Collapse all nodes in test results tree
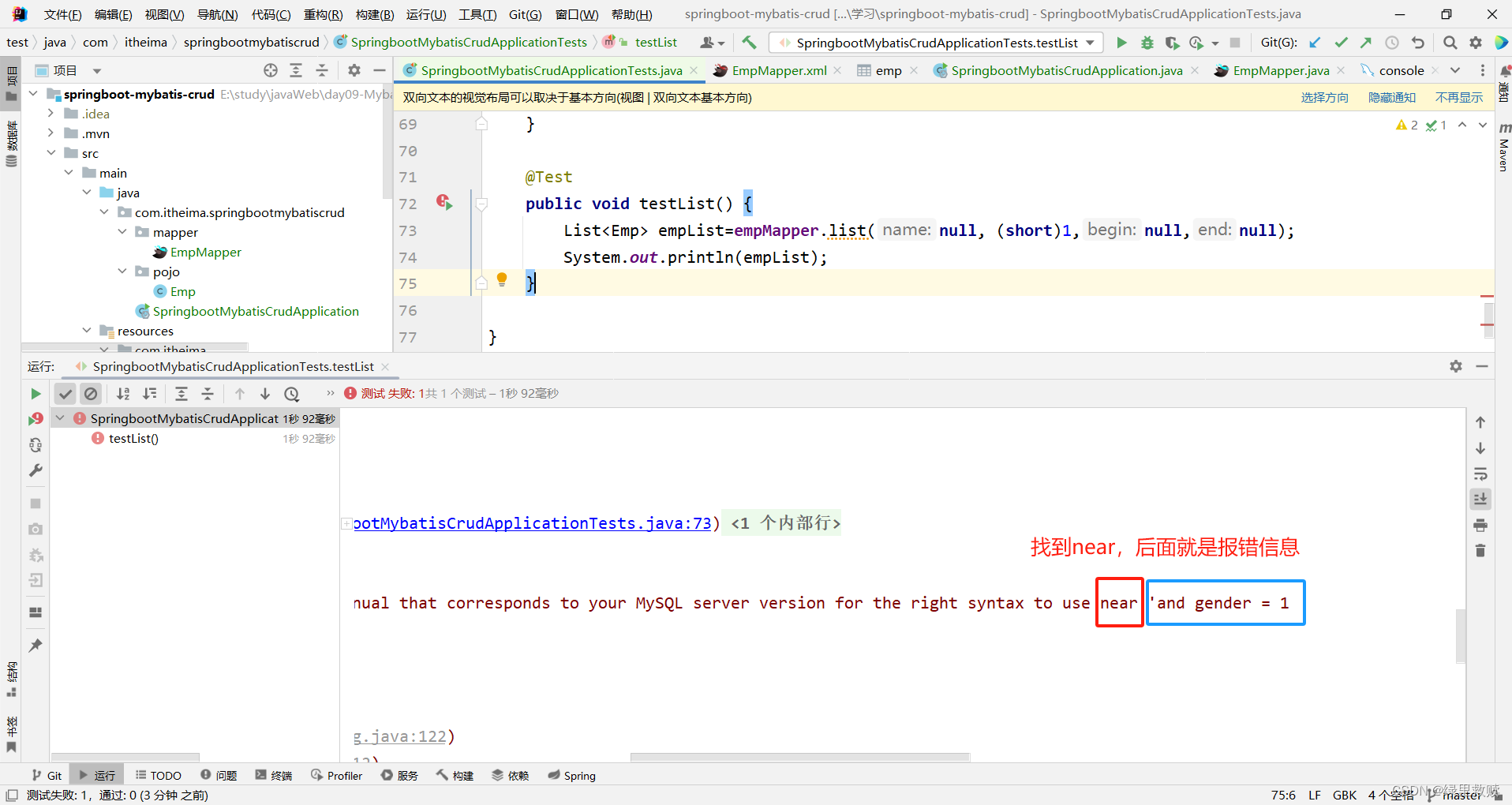Image resolution: width=1512 pixels, height=805 pixels. [x=208, y=394]
